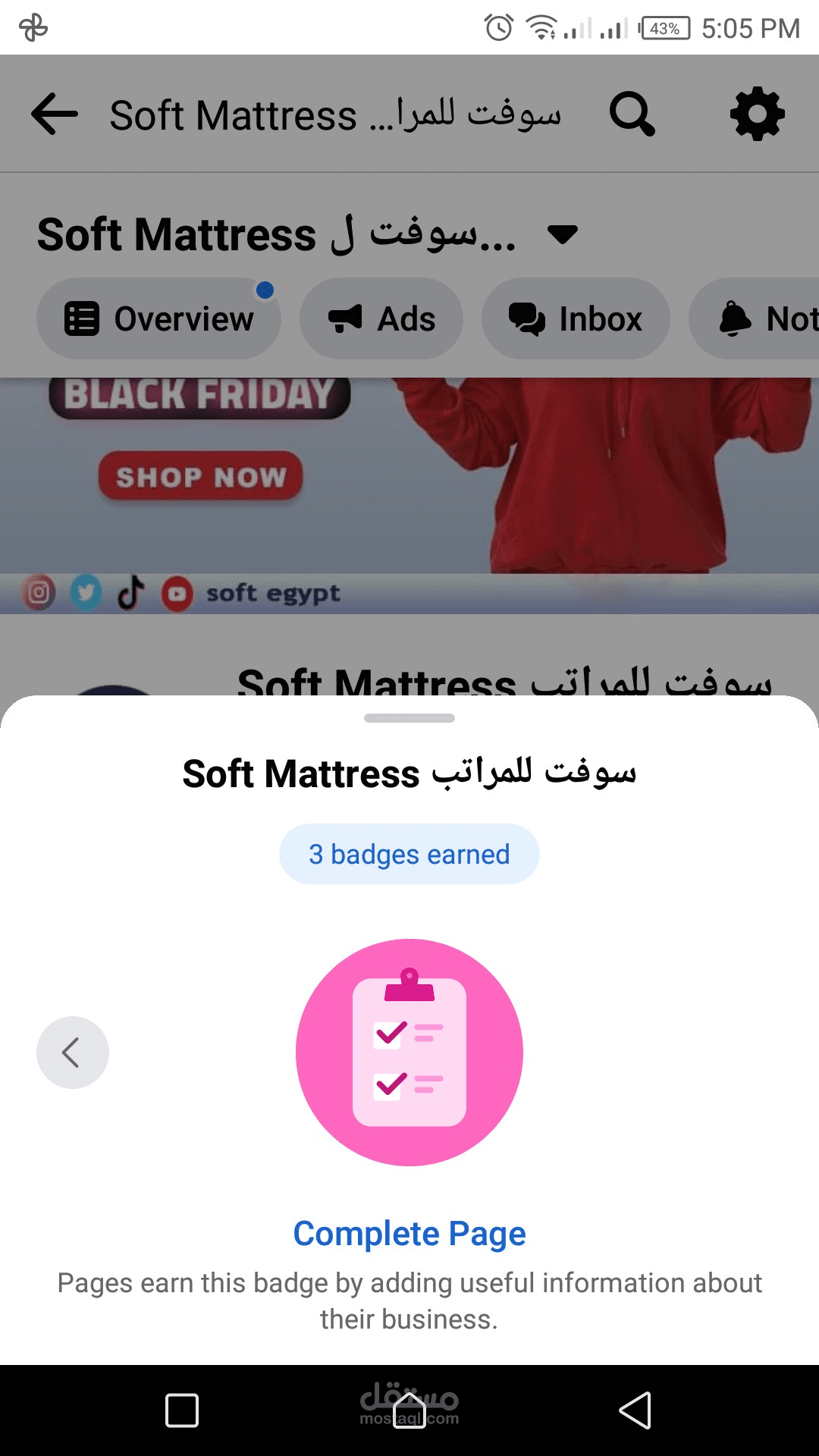Open the Inbox tab
819x1456 pixels.
pos(576,318)
